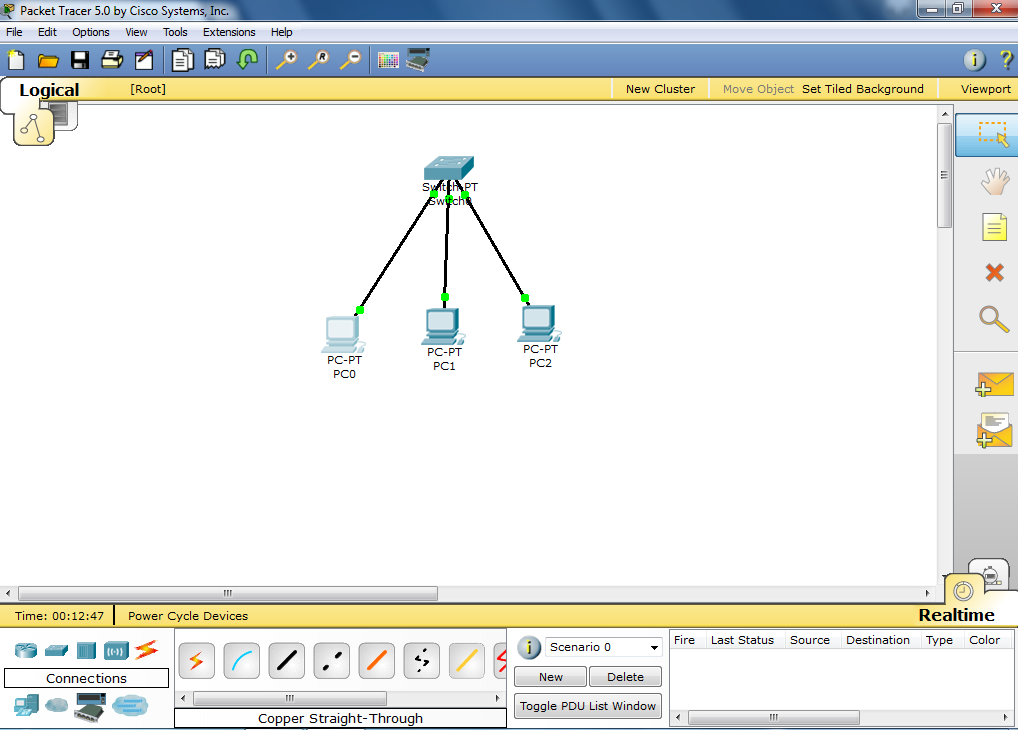Select the Inspect magnifier tool
Screen dimensions: 1018x730
tap(994, 319)
